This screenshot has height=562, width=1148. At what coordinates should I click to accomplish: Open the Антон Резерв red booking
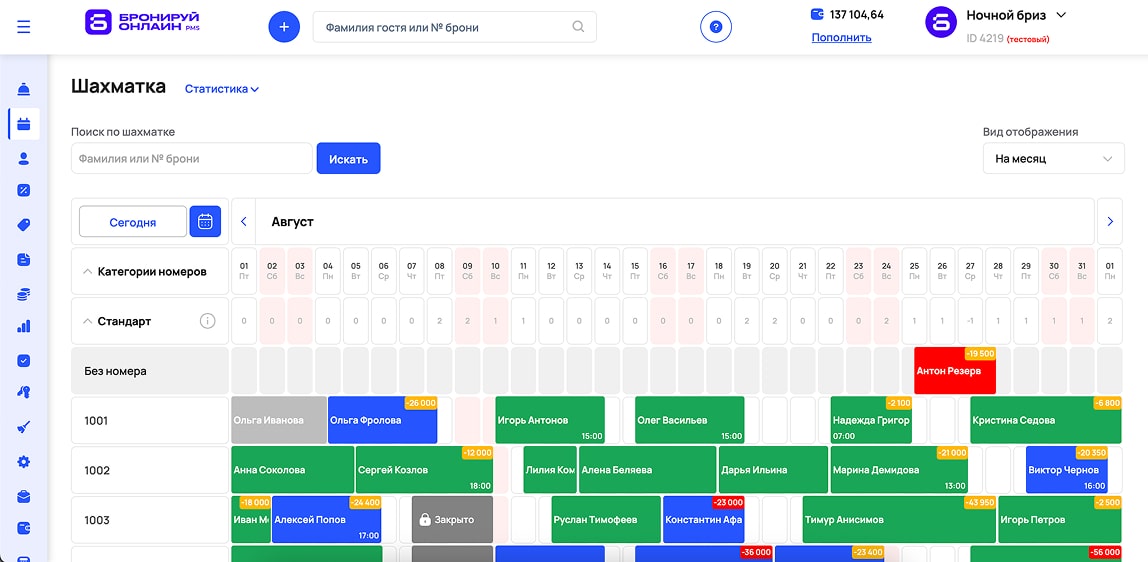point(955,370)
